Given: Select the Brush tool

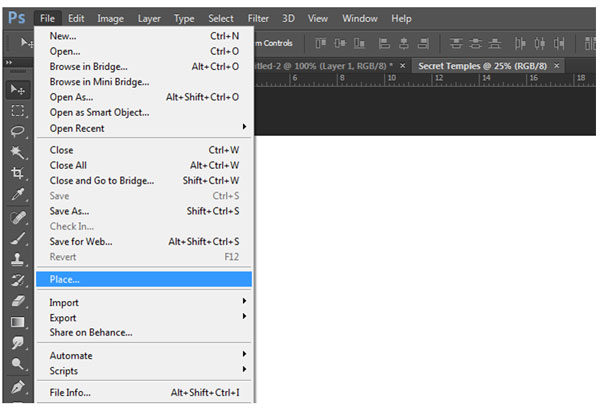Looking at the screenshot, I should coord(18,238).
